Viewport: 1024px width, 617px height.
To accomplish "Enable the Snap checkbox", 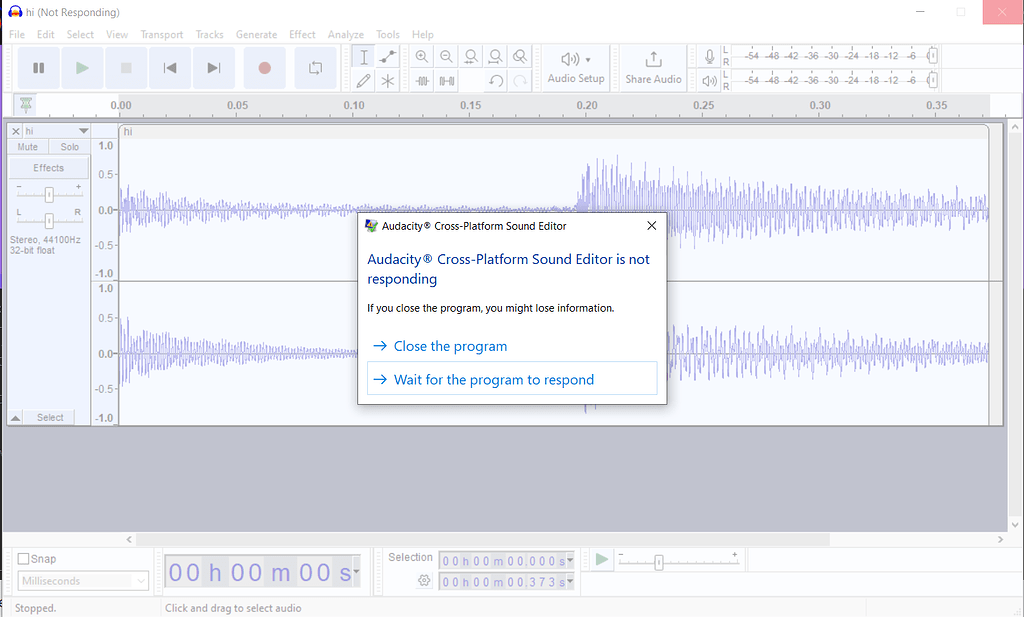I will (23, 558).
